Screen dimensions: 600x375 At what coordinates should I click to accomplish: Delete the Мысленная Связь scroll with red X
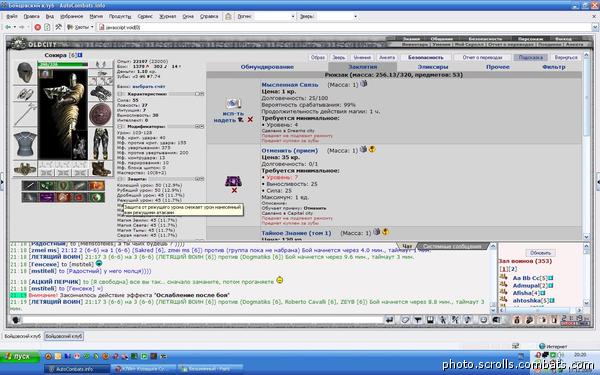(x=250, y=120)
